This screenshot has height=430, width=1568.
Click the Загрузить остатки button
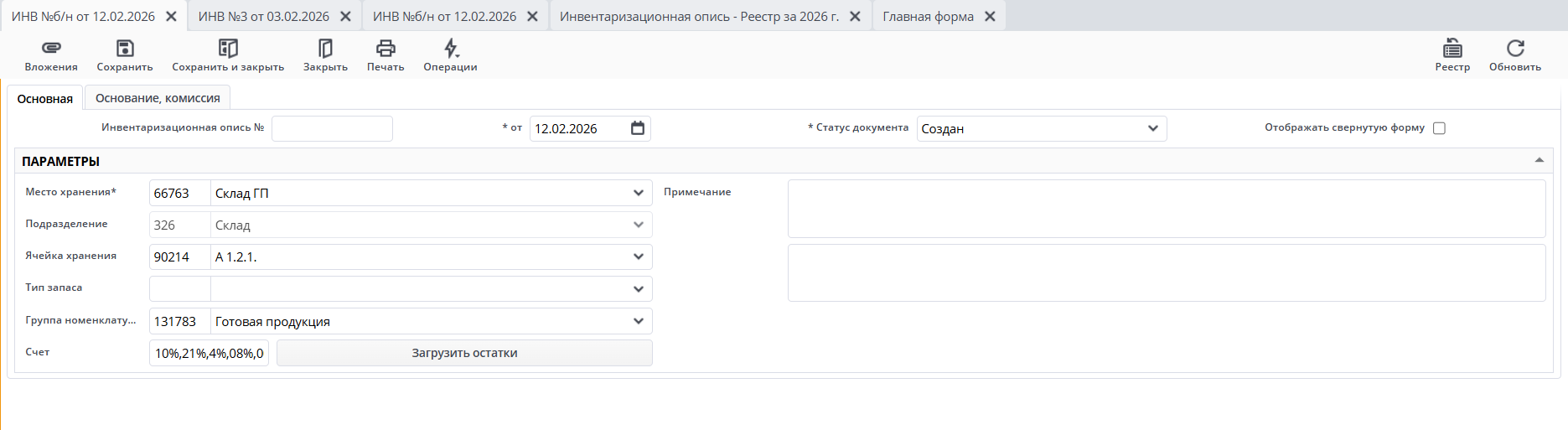[464, 353]
